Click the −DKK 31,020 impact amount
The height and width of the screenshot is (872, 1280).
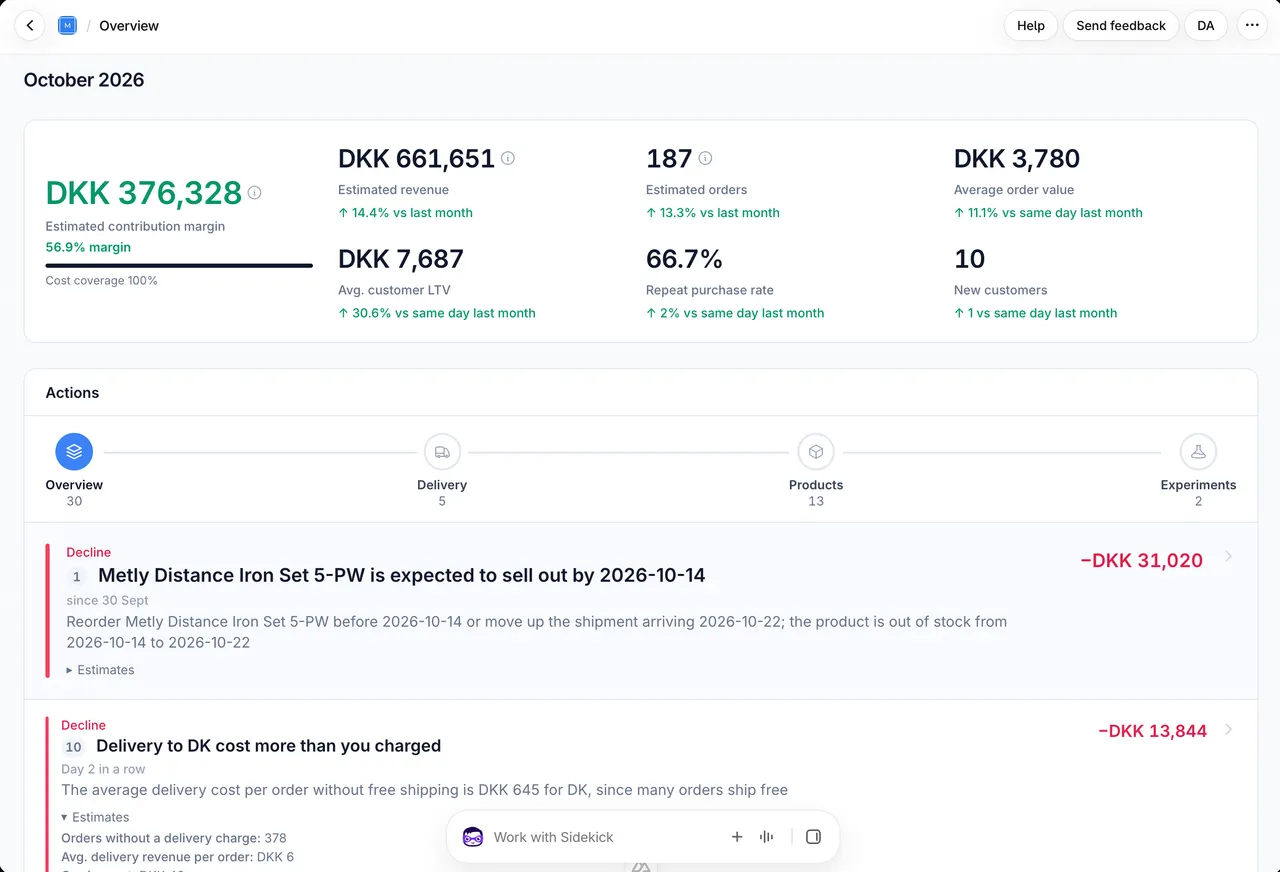tap(1142, 561)
